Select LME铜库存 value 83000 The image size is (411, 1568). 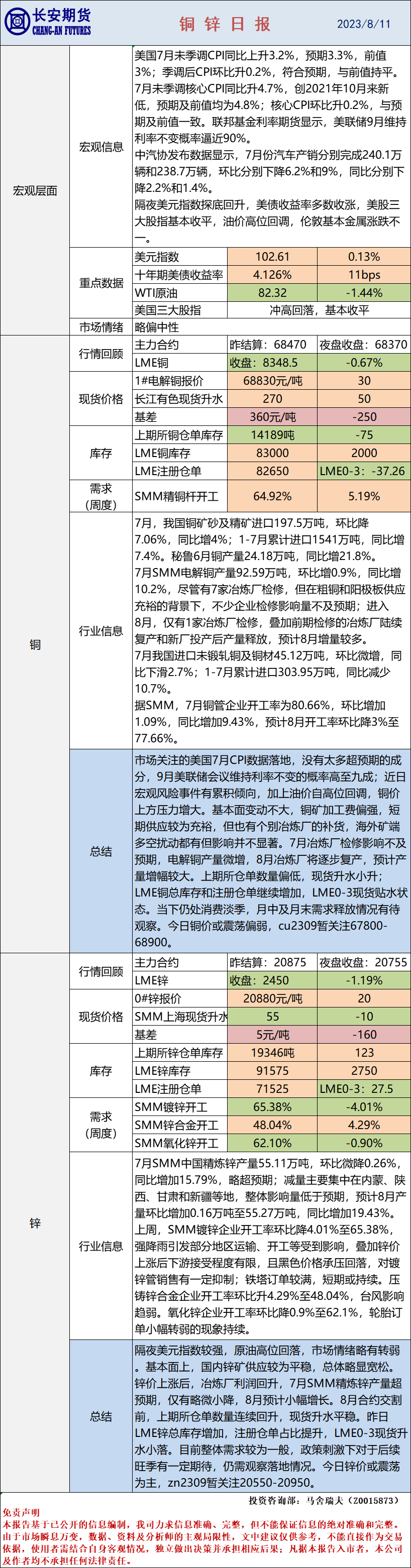click(x=272, y=453)
